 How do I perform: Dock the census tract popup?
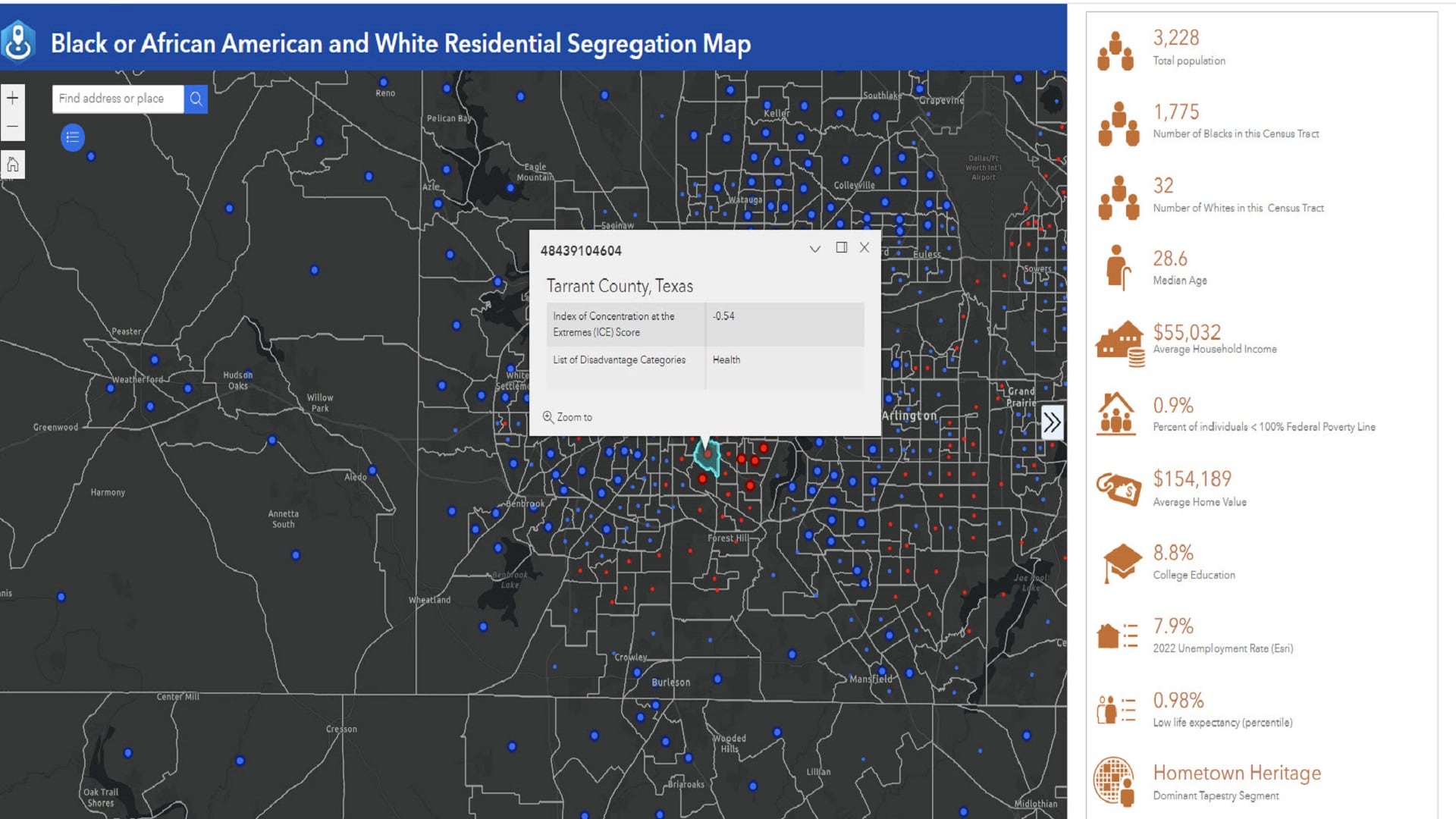click(841, 248)
